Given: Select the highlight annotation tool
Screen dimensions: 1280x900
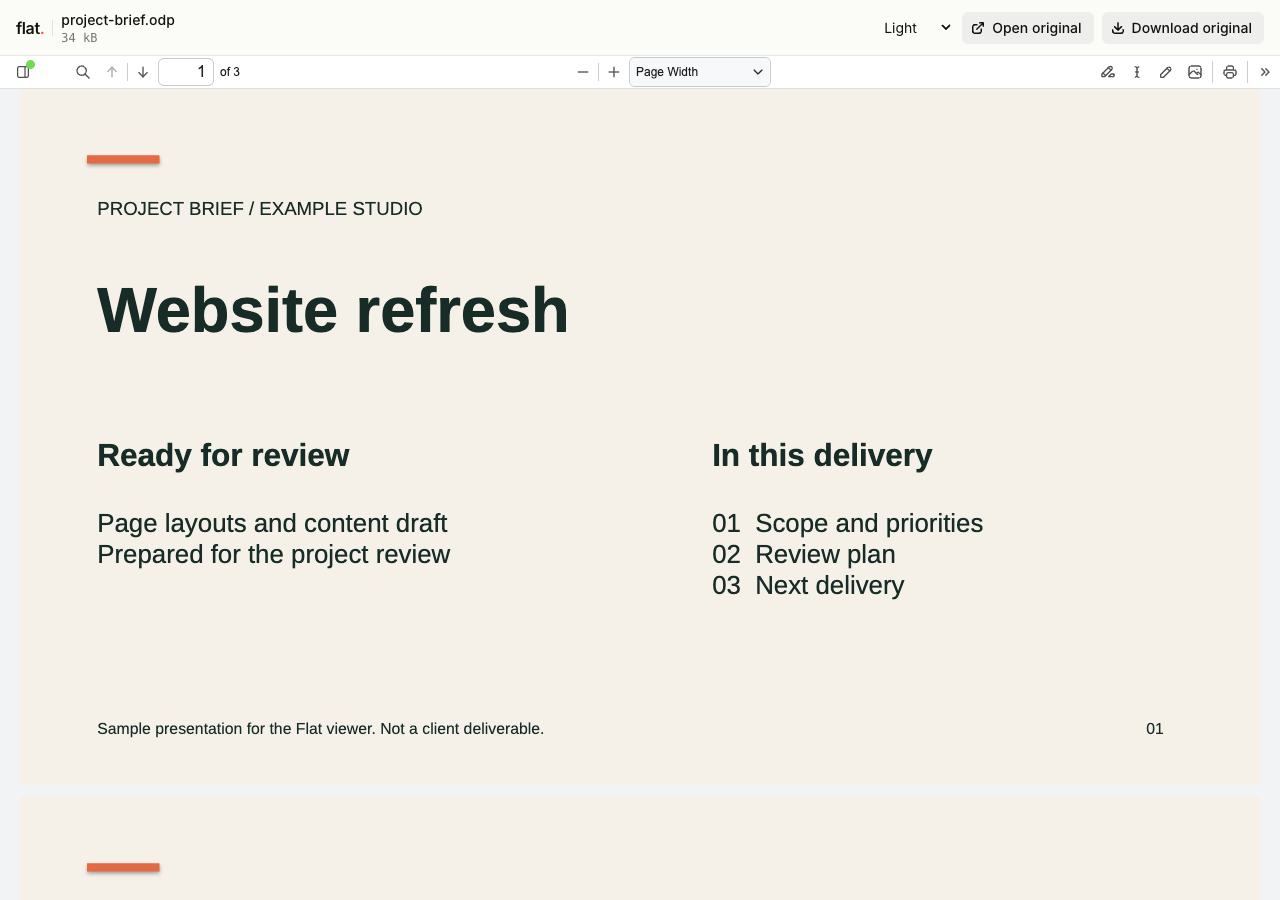Looking at the screenshot, I should [1108, 72].
